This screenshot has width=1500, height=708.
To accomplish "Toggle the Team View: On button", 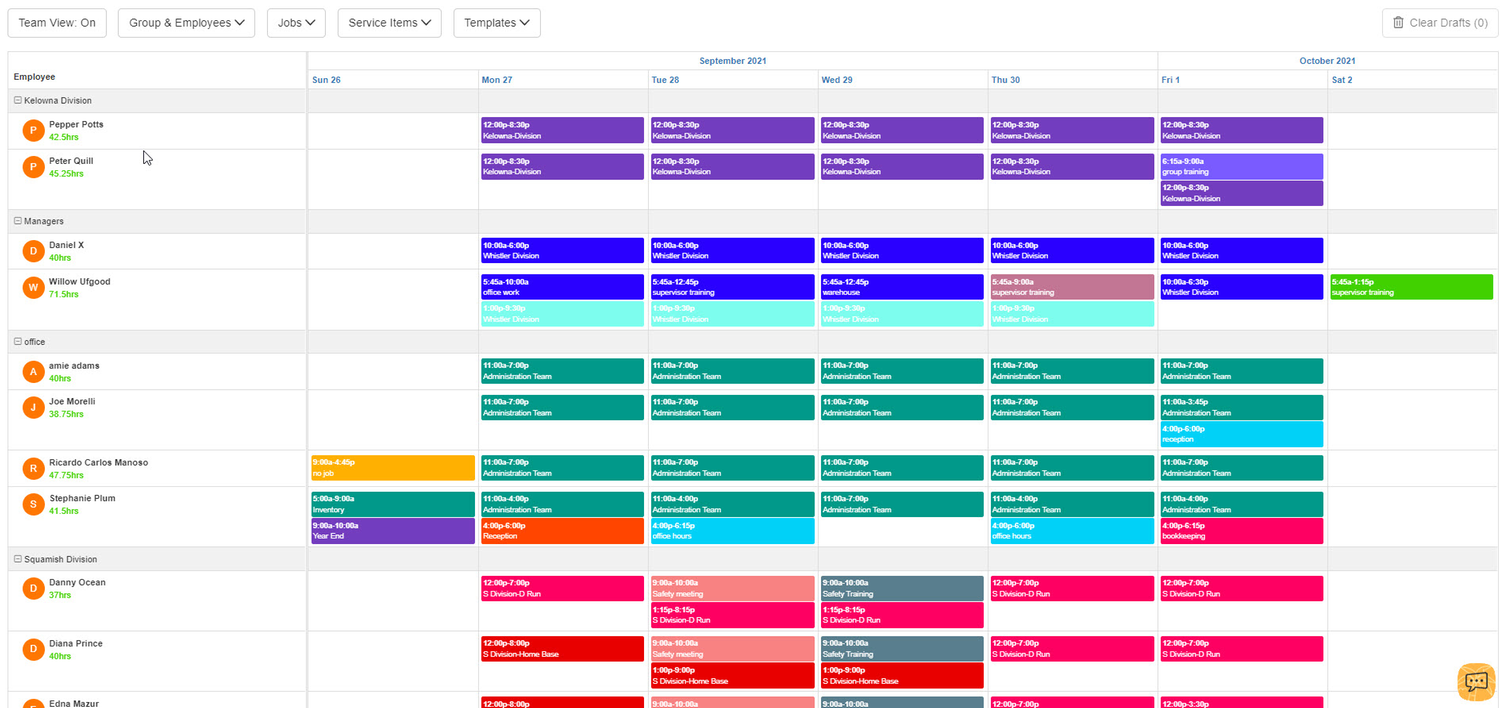I will 57,23.
